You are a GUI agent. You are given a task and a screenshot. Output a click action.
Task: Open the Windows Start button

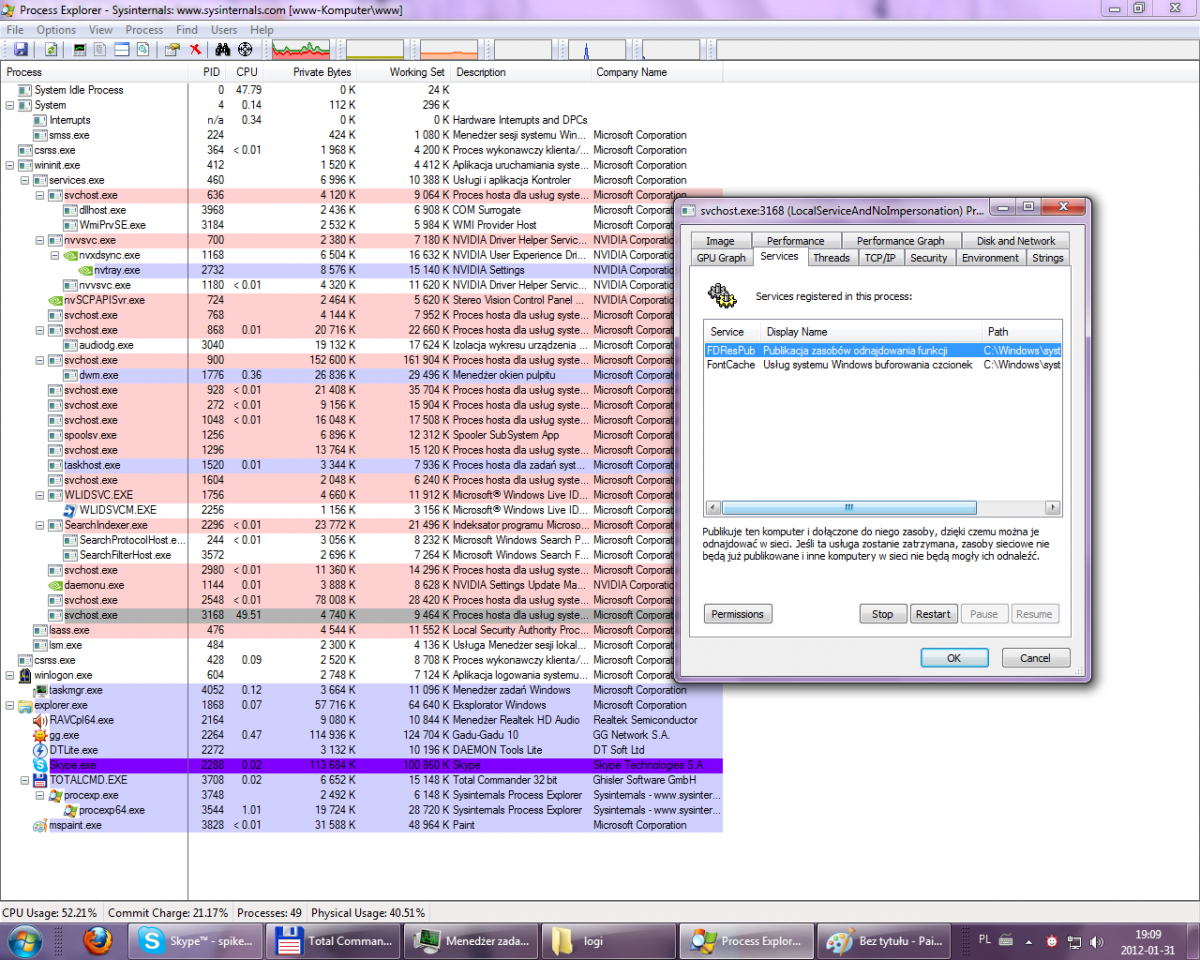tap(24, 941)
